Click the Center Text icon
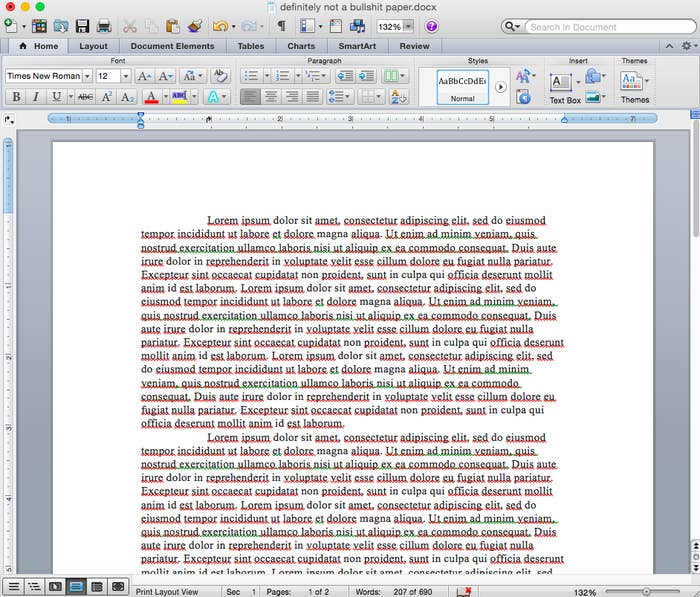Screen dimensions: 700x597 click(x=271, y=96)
